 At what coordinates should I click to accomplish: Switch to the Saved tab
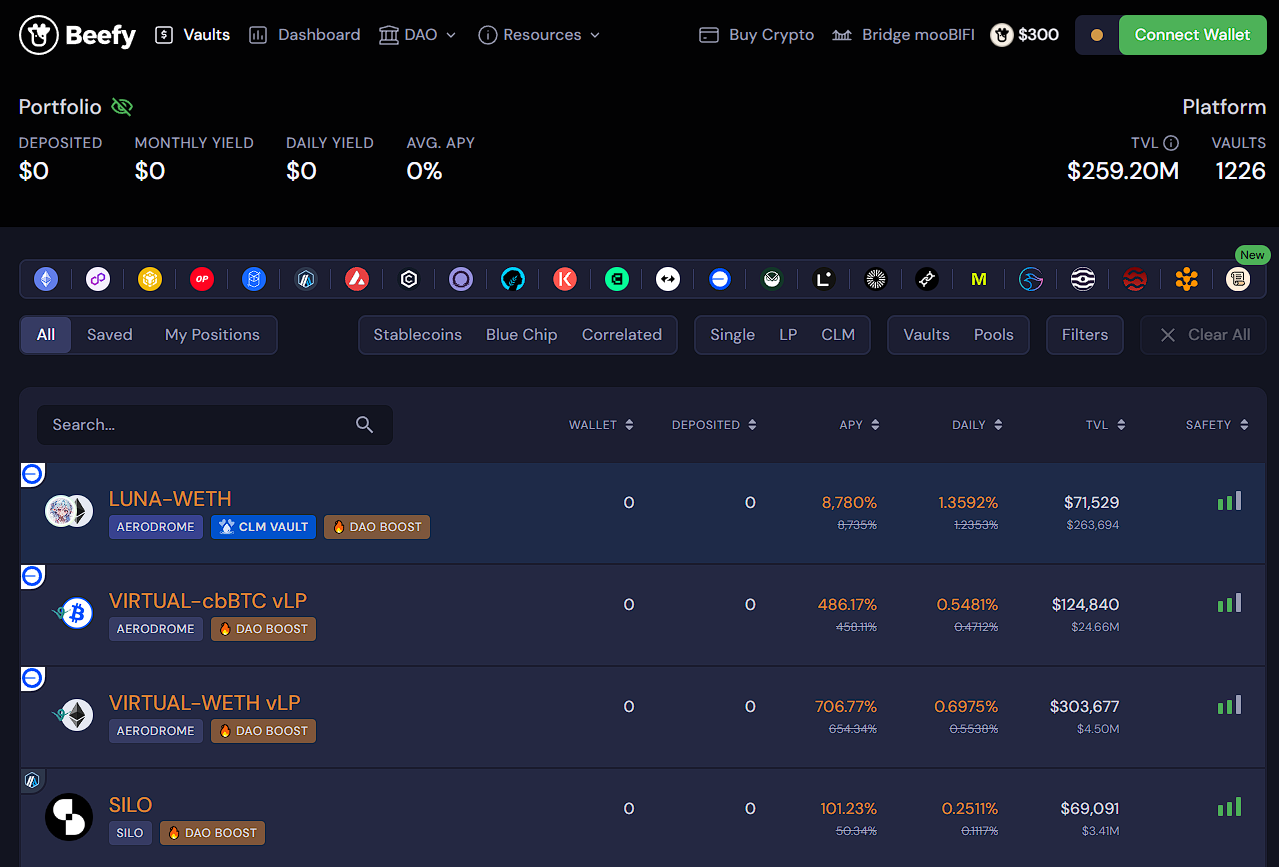click(x=109, y=335)
